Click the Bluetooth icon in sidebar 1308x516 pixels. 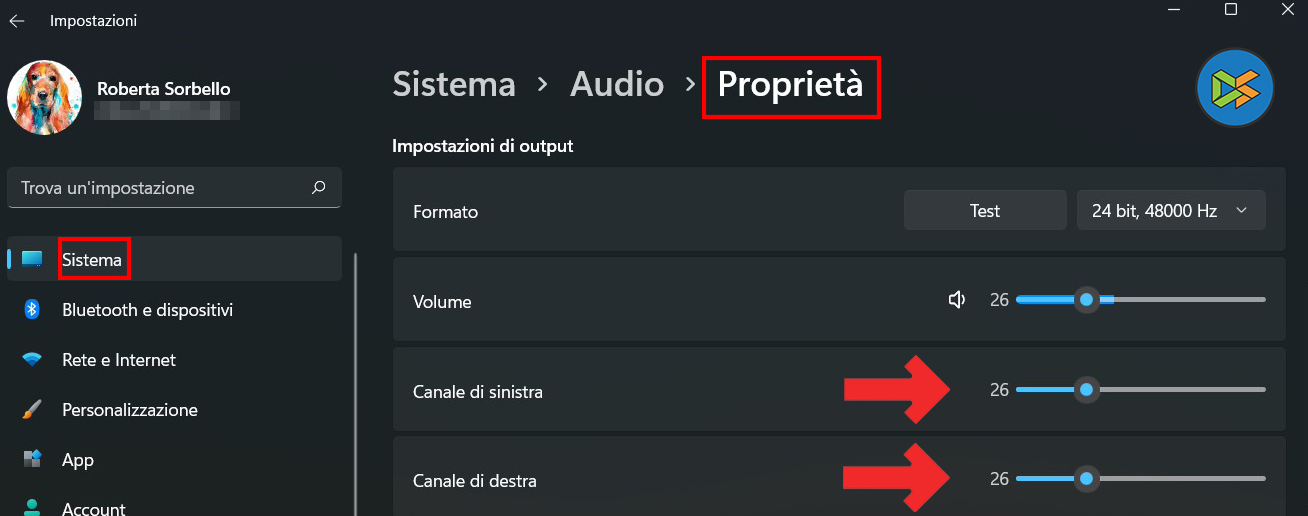pos(32,310)
